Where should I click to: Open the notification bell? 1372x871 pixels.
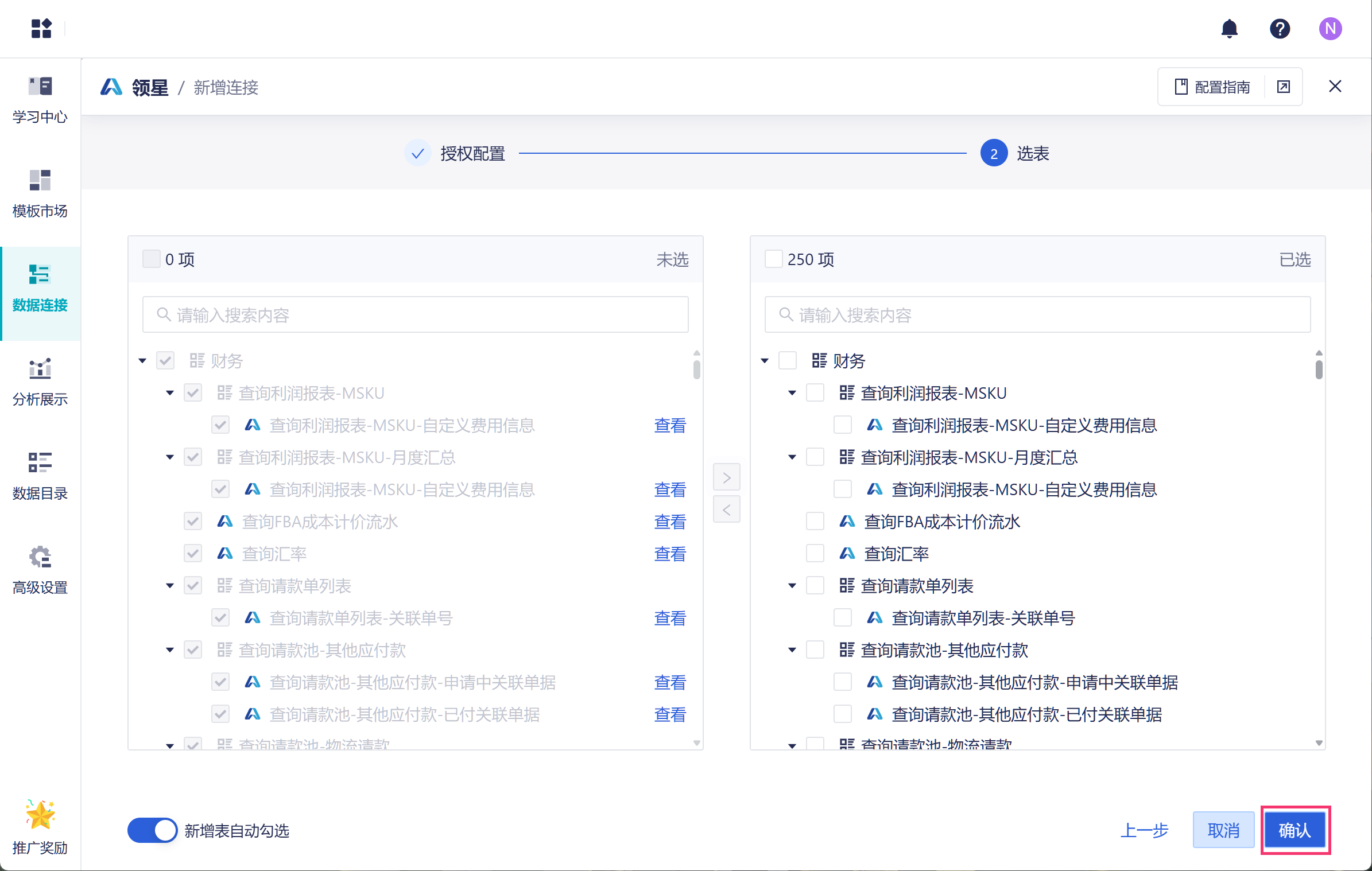pyautogui.click(x=1229, y=29)
